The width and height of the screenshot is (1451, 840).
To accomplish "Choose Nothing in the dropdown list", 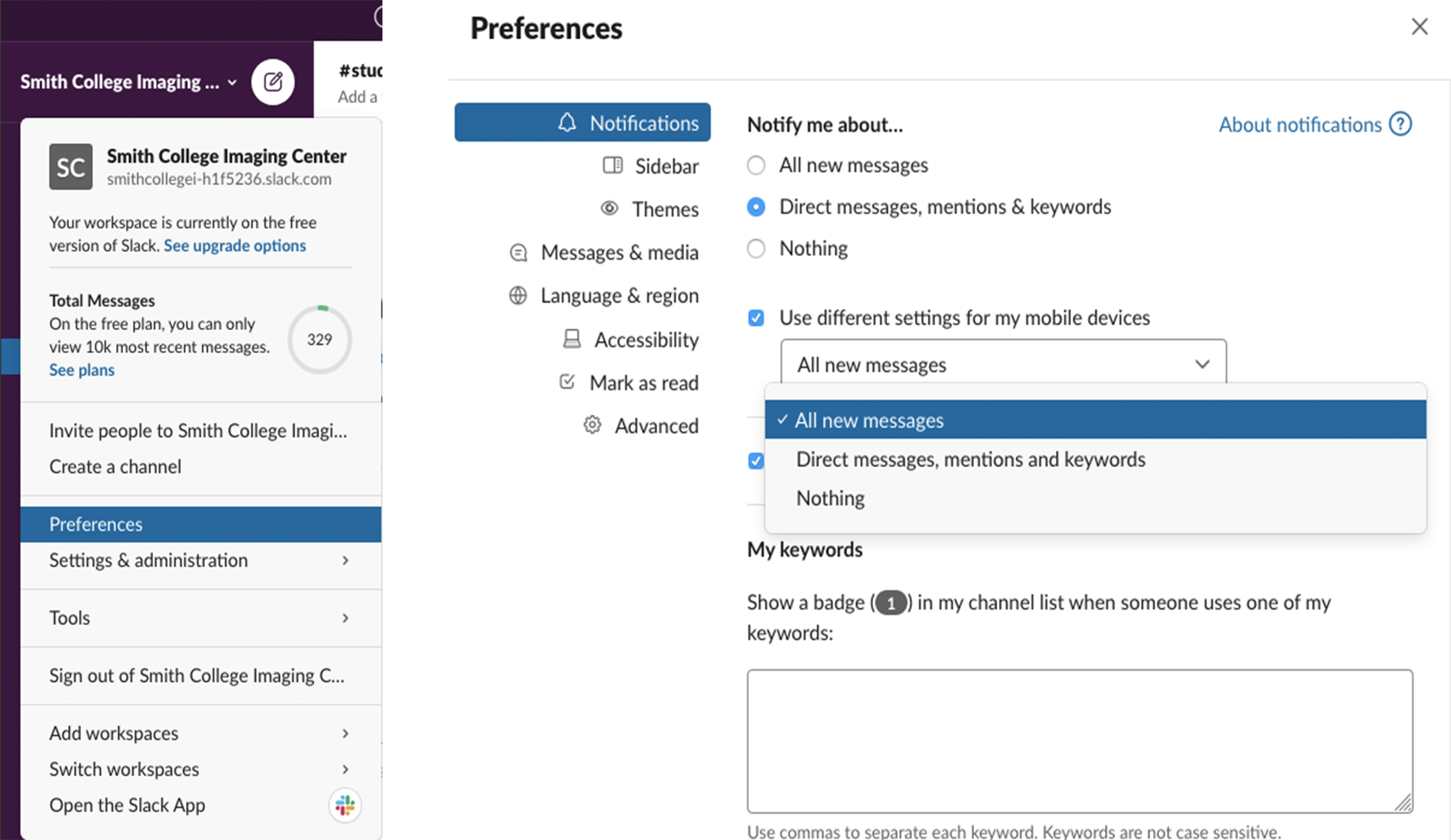I will point(1095,498).
